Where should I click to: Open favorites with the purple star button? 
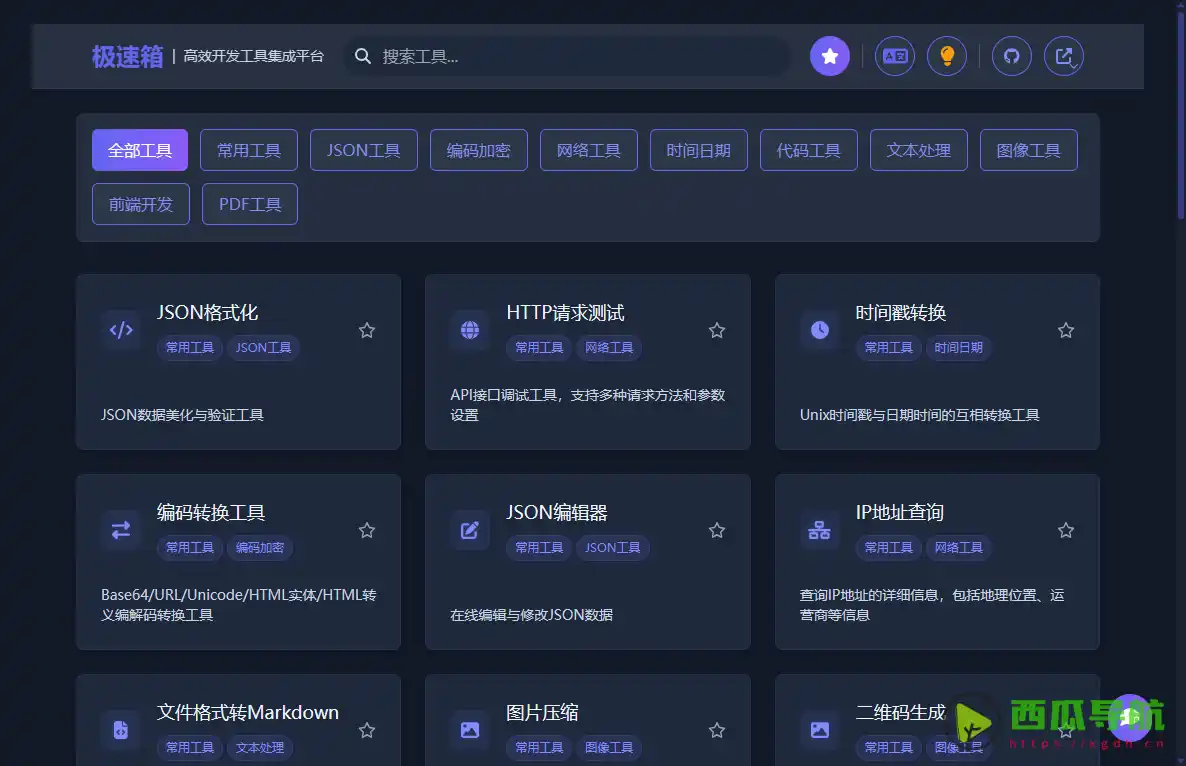830,56
